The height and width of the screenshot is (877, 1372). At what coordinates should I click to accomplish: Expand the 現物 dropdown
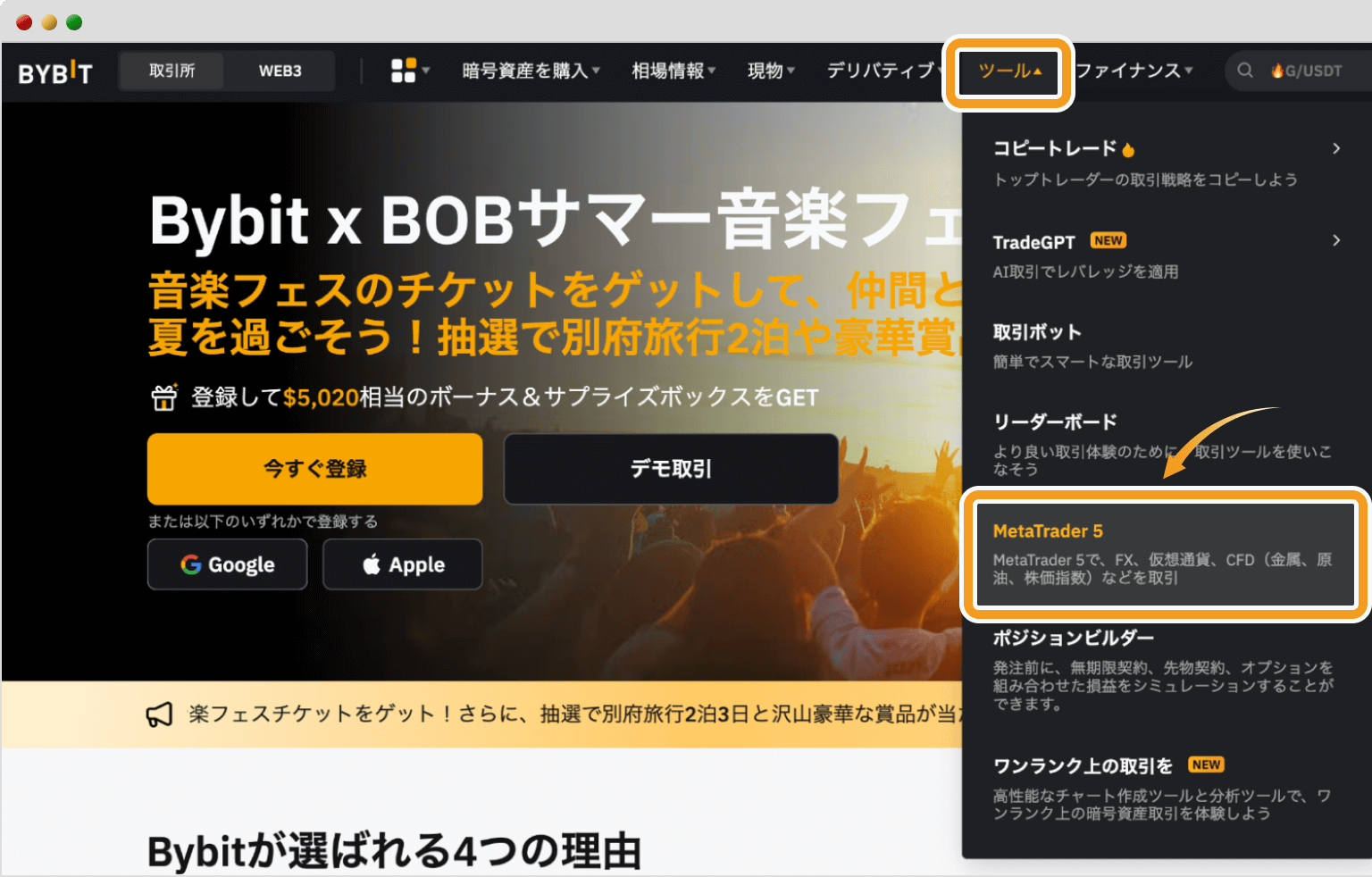coord(771,71)
